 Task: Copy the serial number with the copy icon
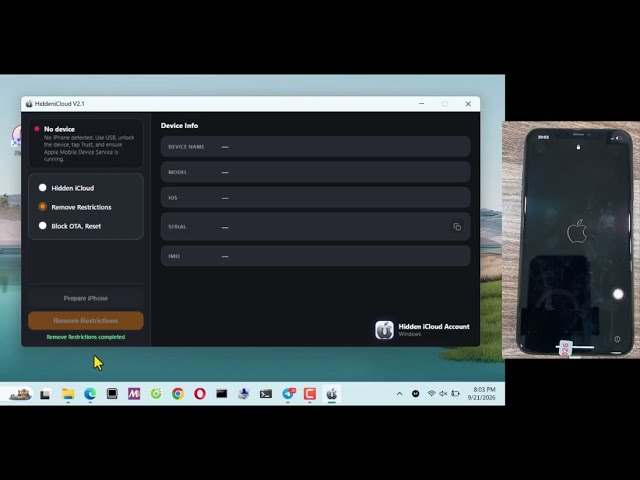[457, 227]
